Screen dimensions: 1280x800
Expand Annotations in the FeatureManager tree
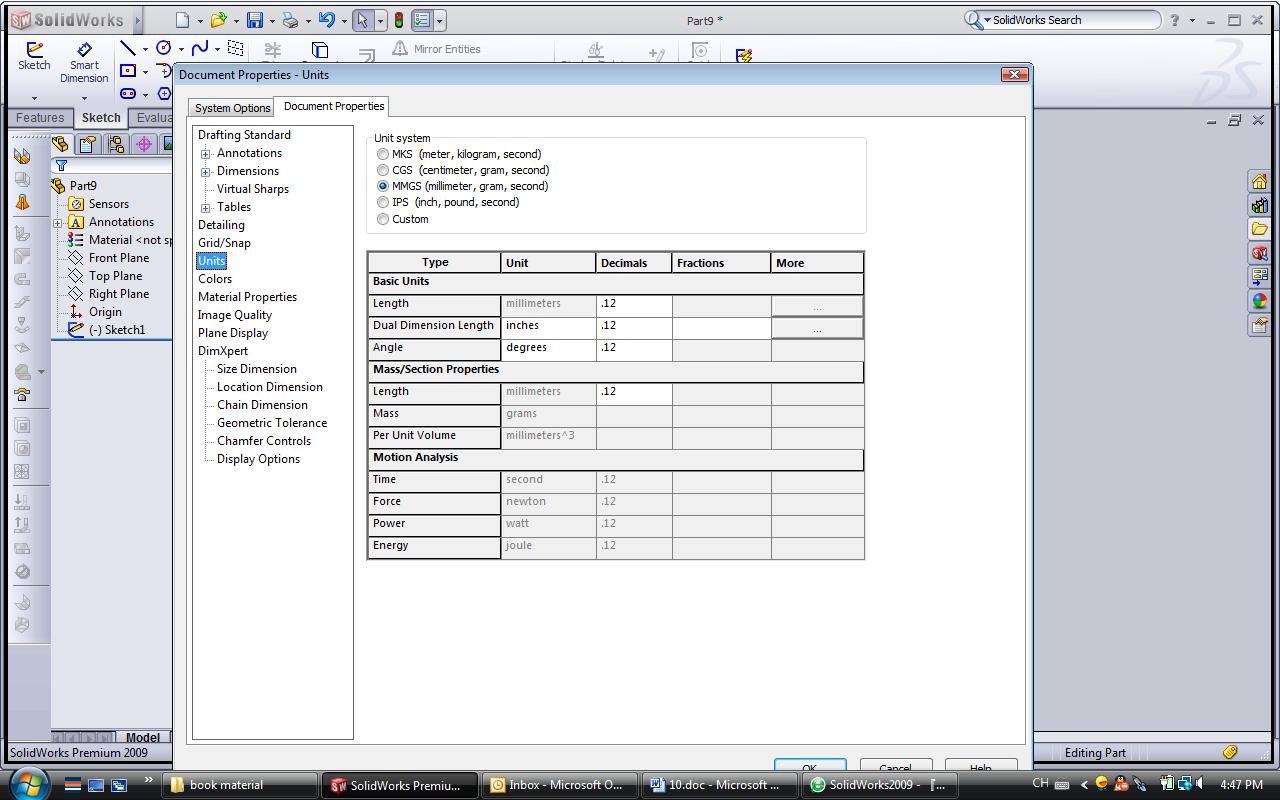click(x=58, y=222)
